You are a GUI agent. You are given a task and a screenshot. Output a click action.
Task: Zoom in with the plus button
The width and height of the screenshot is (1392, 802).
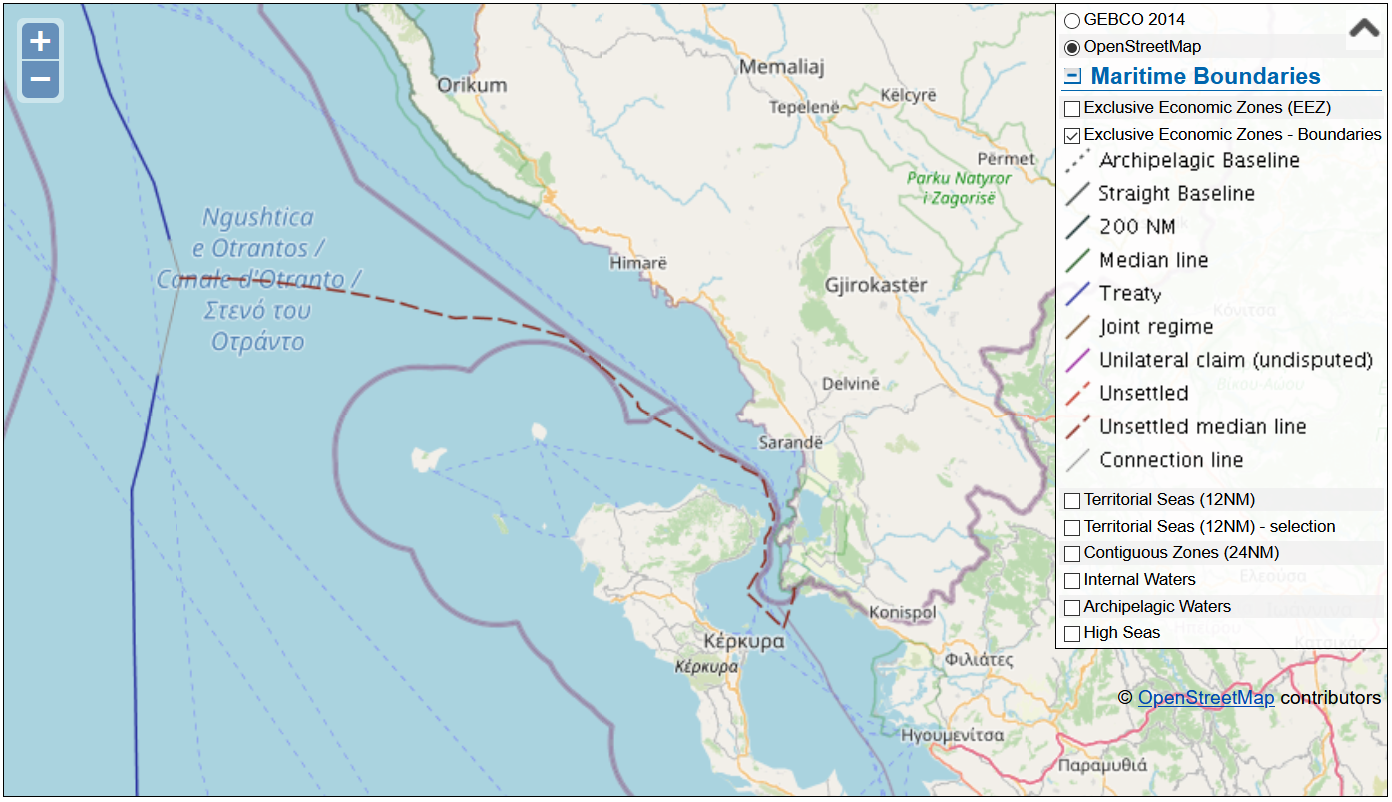[x=40, y=42]
